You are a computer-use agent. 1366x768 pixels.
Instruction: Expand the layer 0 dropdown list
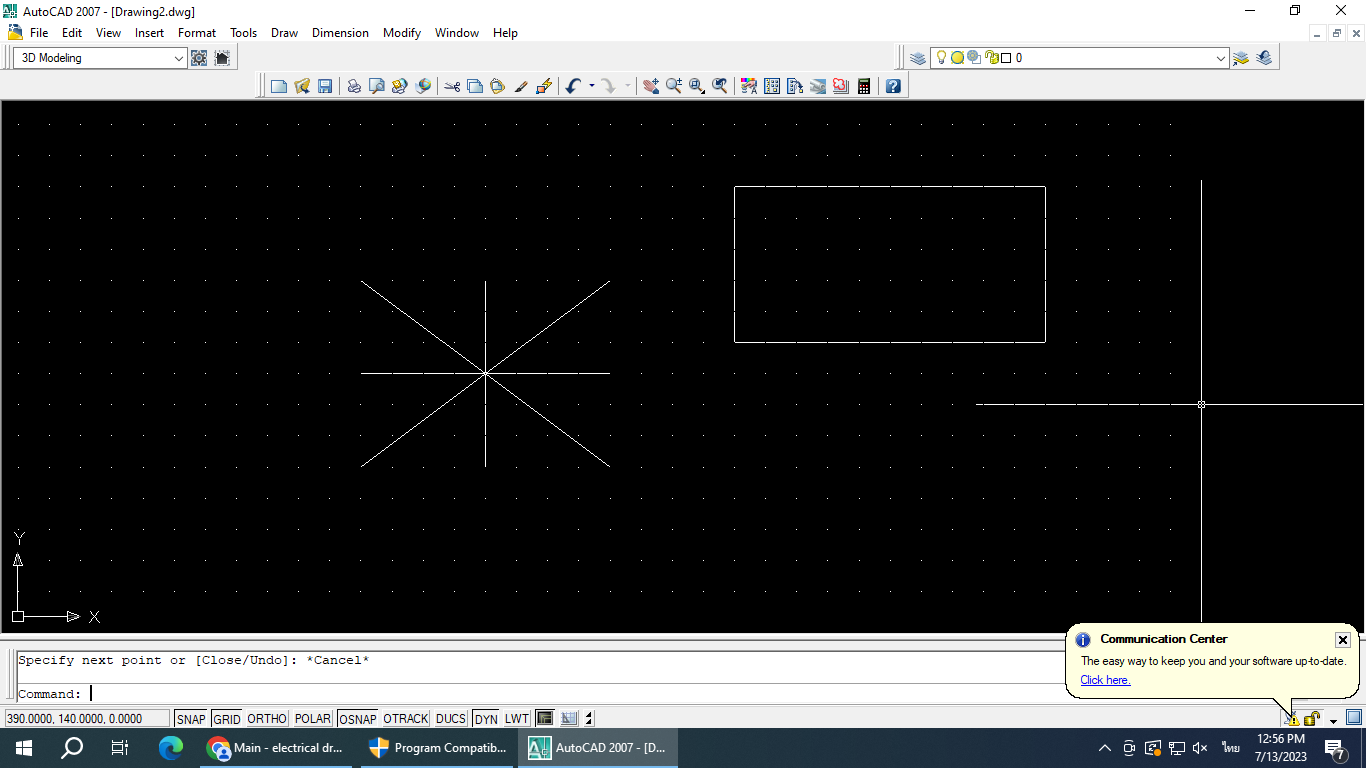tap(1221, 58)
